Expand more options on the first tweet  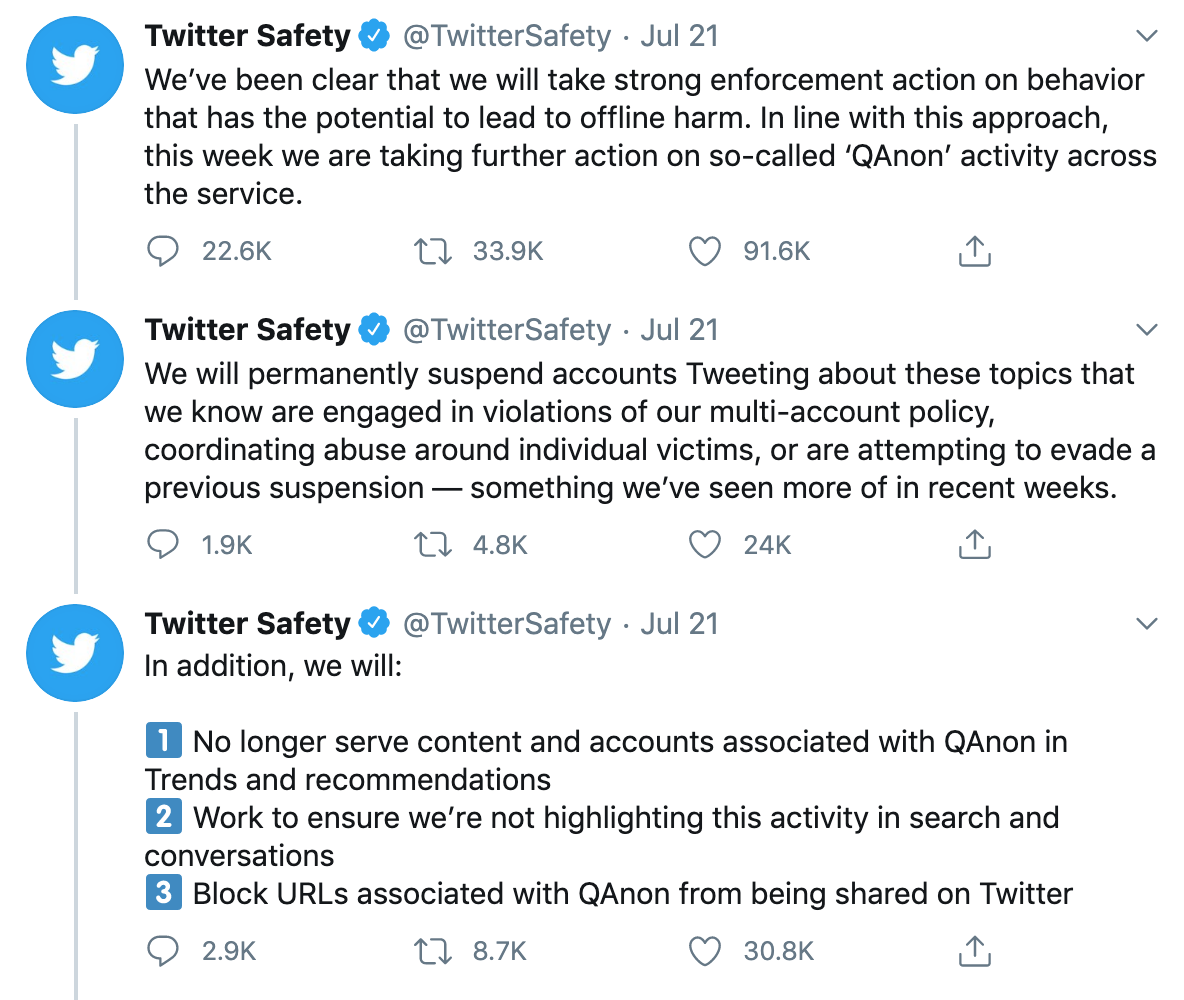pyautogui.click(x=1146, y=34)
